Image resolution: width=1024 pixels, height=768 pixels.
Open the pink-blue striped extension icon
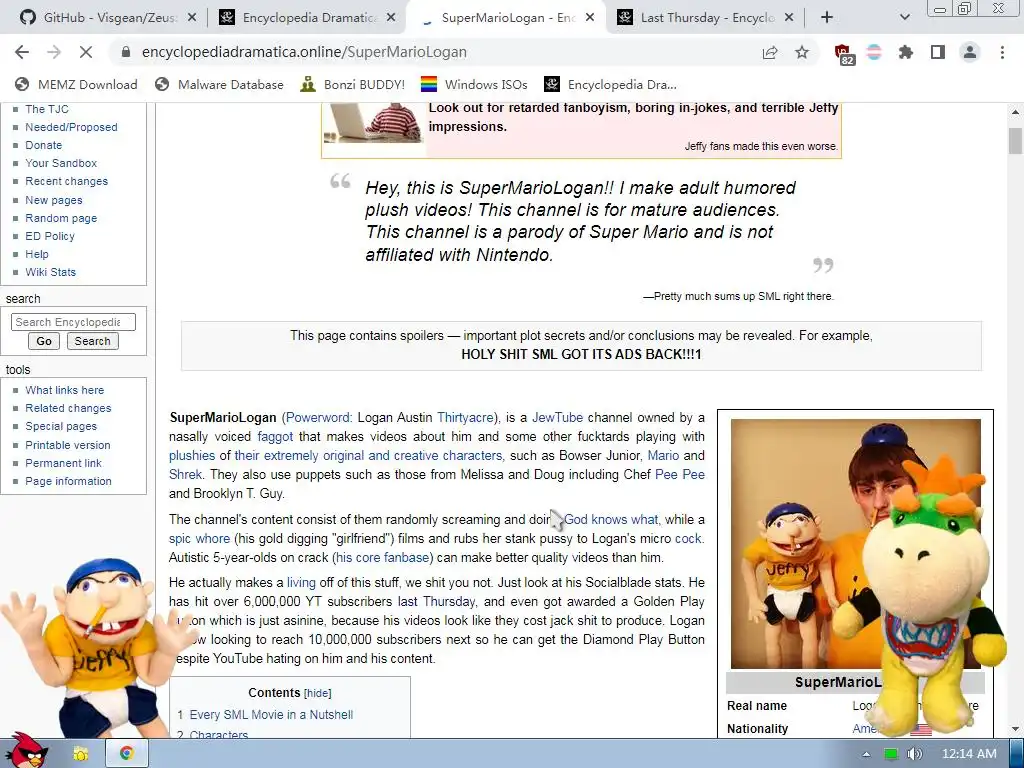point(874,52)
